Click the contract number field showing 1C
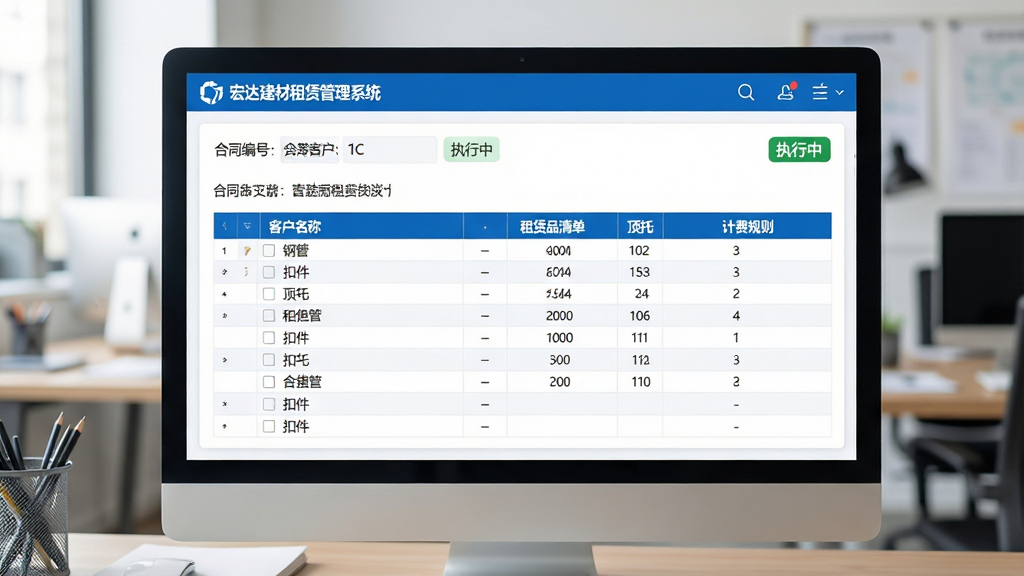Viewport: 1024px width, 576px height. click(390, 150)
